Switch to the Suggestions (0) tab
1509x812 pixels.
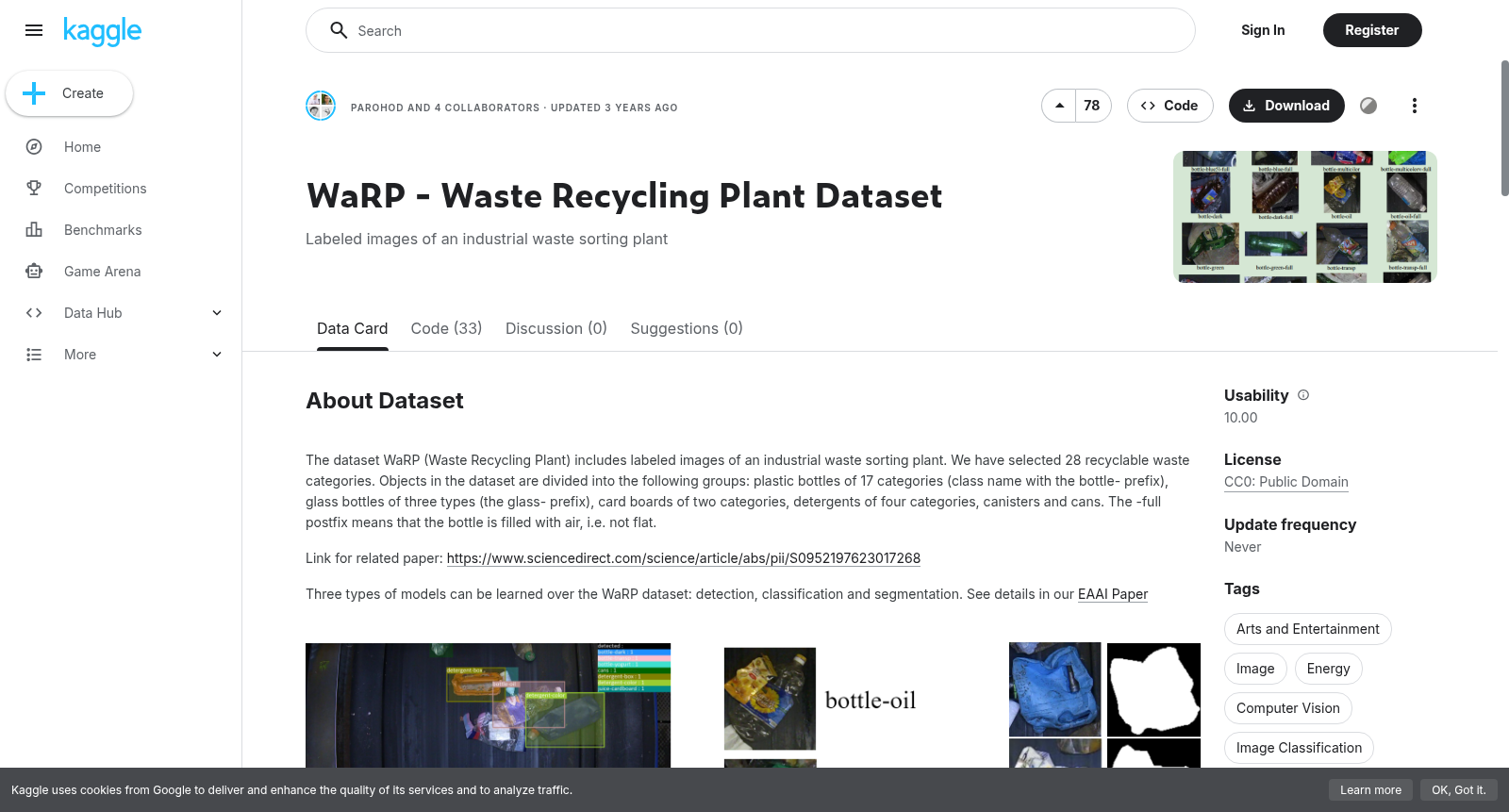(687, 328)
